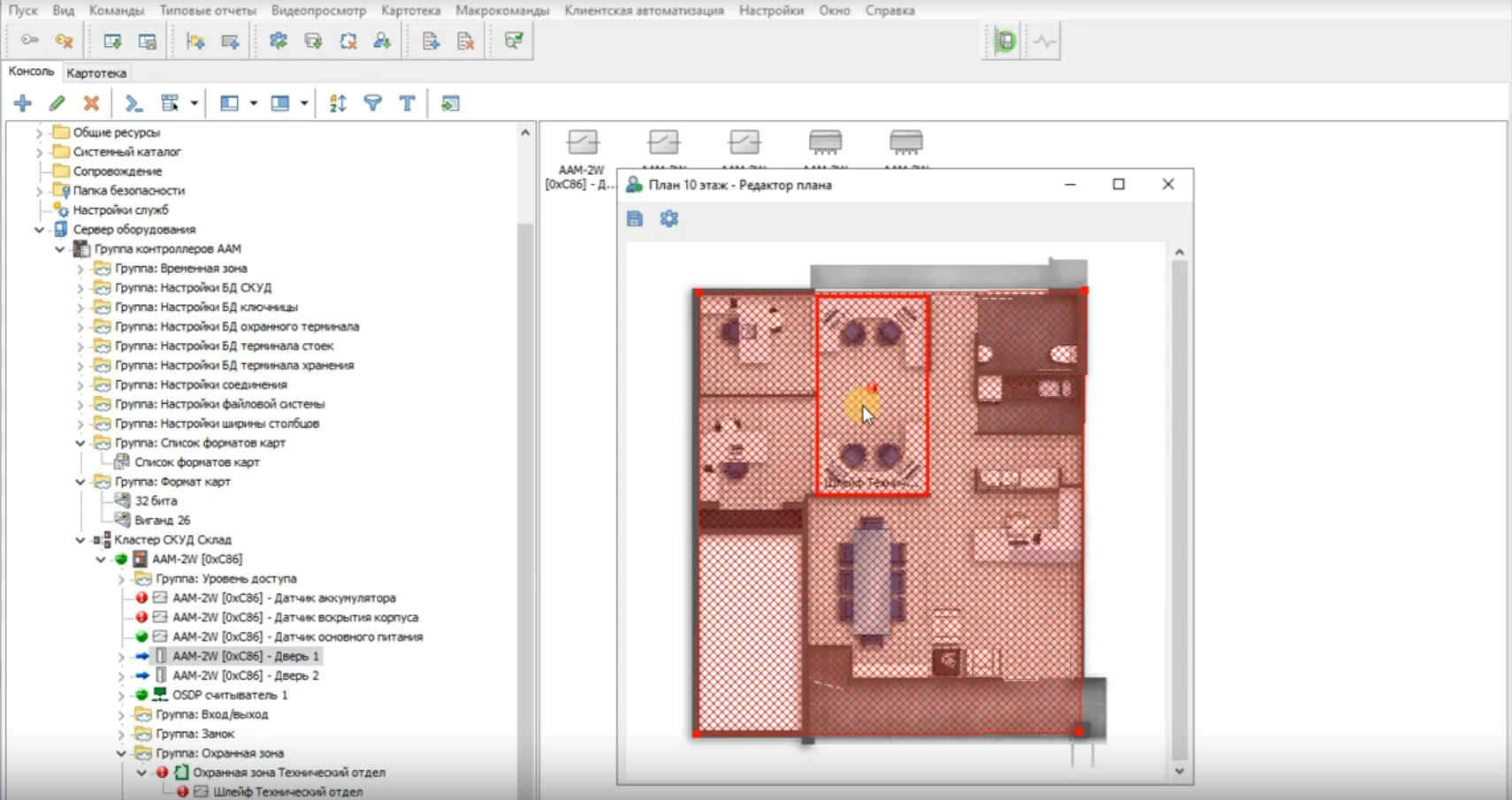
Task: Open the Типовые отчеты menu
Action: (207, 11)
